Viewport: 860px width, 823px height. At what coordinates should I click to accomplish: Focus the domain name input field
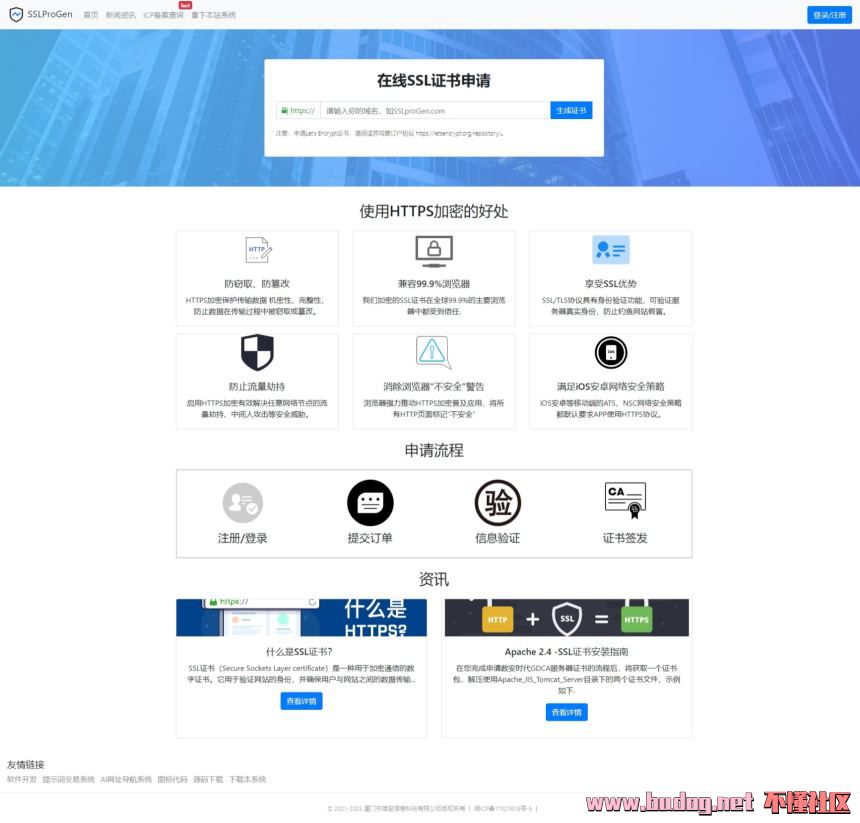pos(435,111)
